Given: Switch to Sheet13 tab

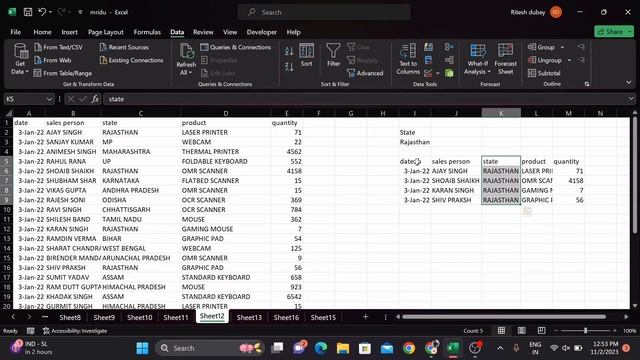Looking at the screenshot, I should [249, 317].
